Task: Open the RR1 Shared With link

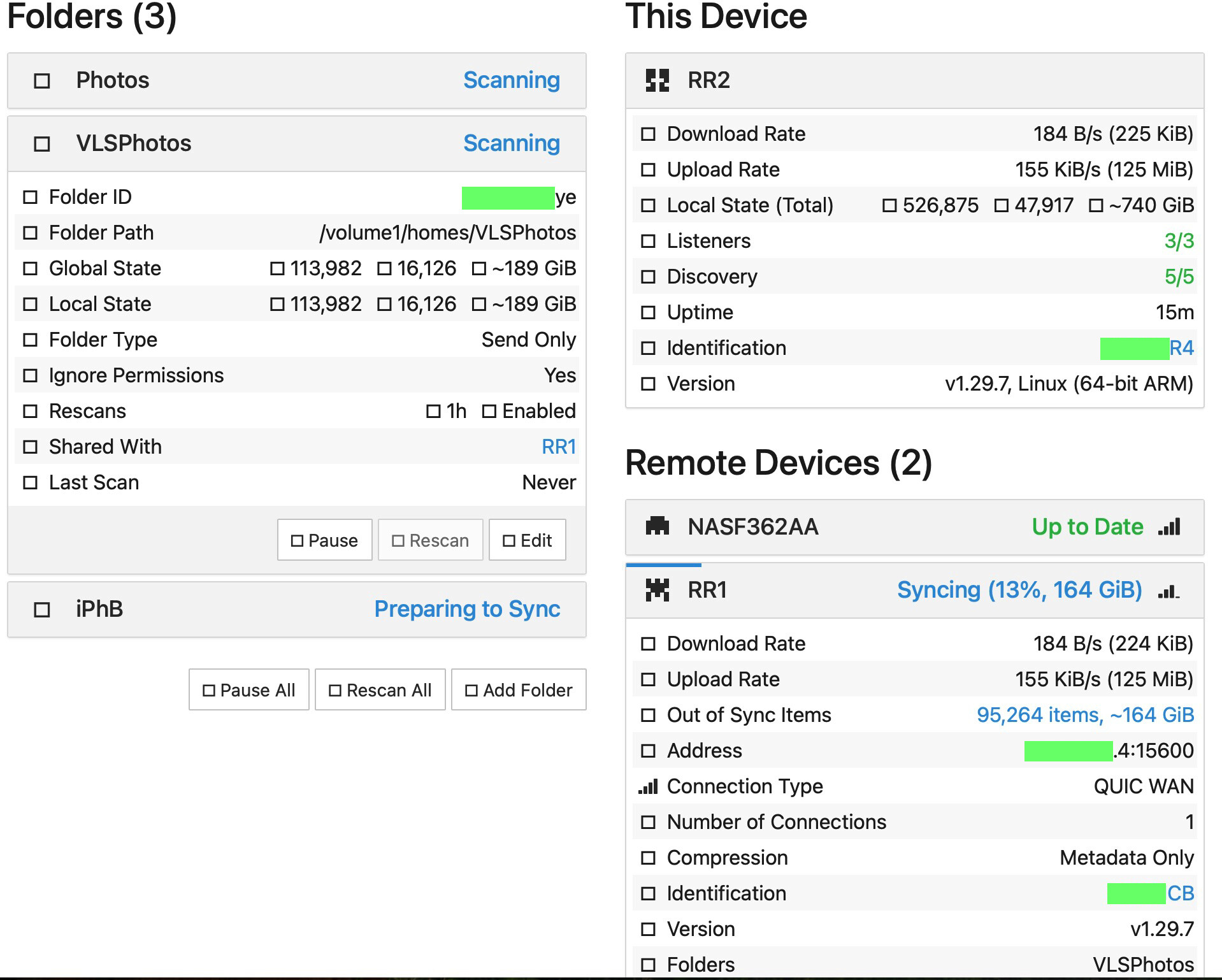Action: [x=559, y=447]
